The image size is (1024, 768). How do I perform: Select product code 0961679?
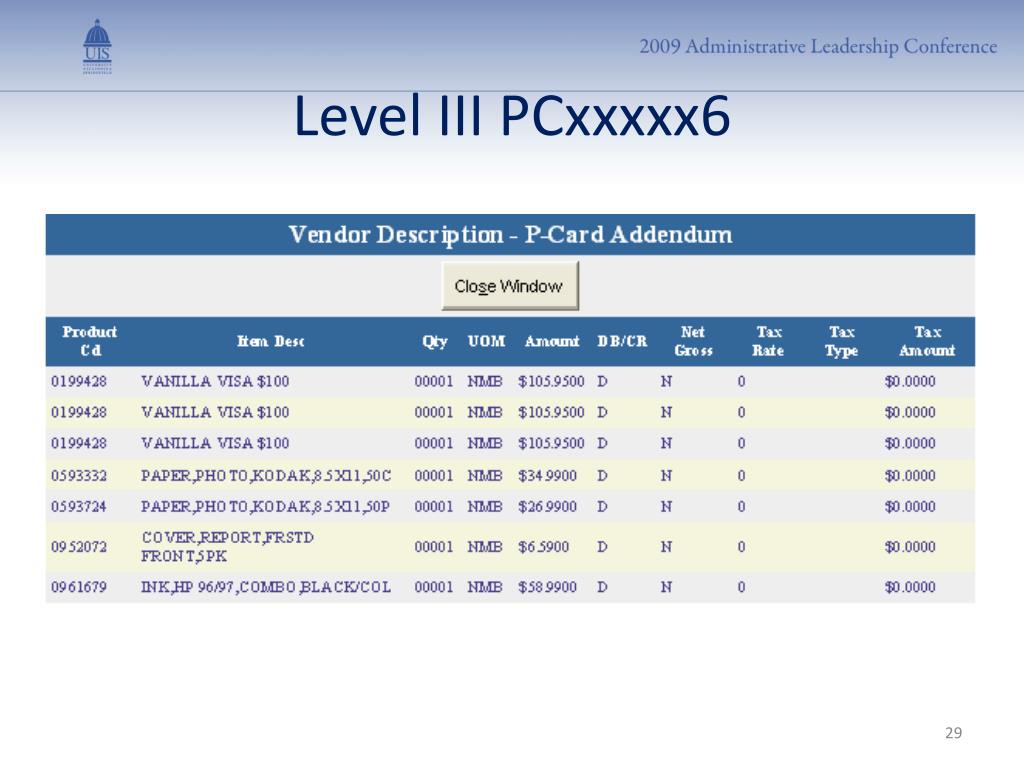(x=79, y=586)
